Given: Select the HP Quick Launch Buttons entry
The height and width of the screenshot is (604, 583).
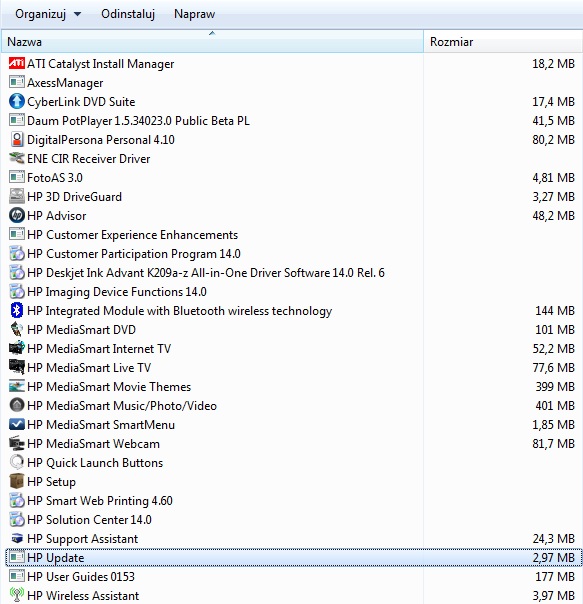Looking at the screenshot, I should pos(294,462).
